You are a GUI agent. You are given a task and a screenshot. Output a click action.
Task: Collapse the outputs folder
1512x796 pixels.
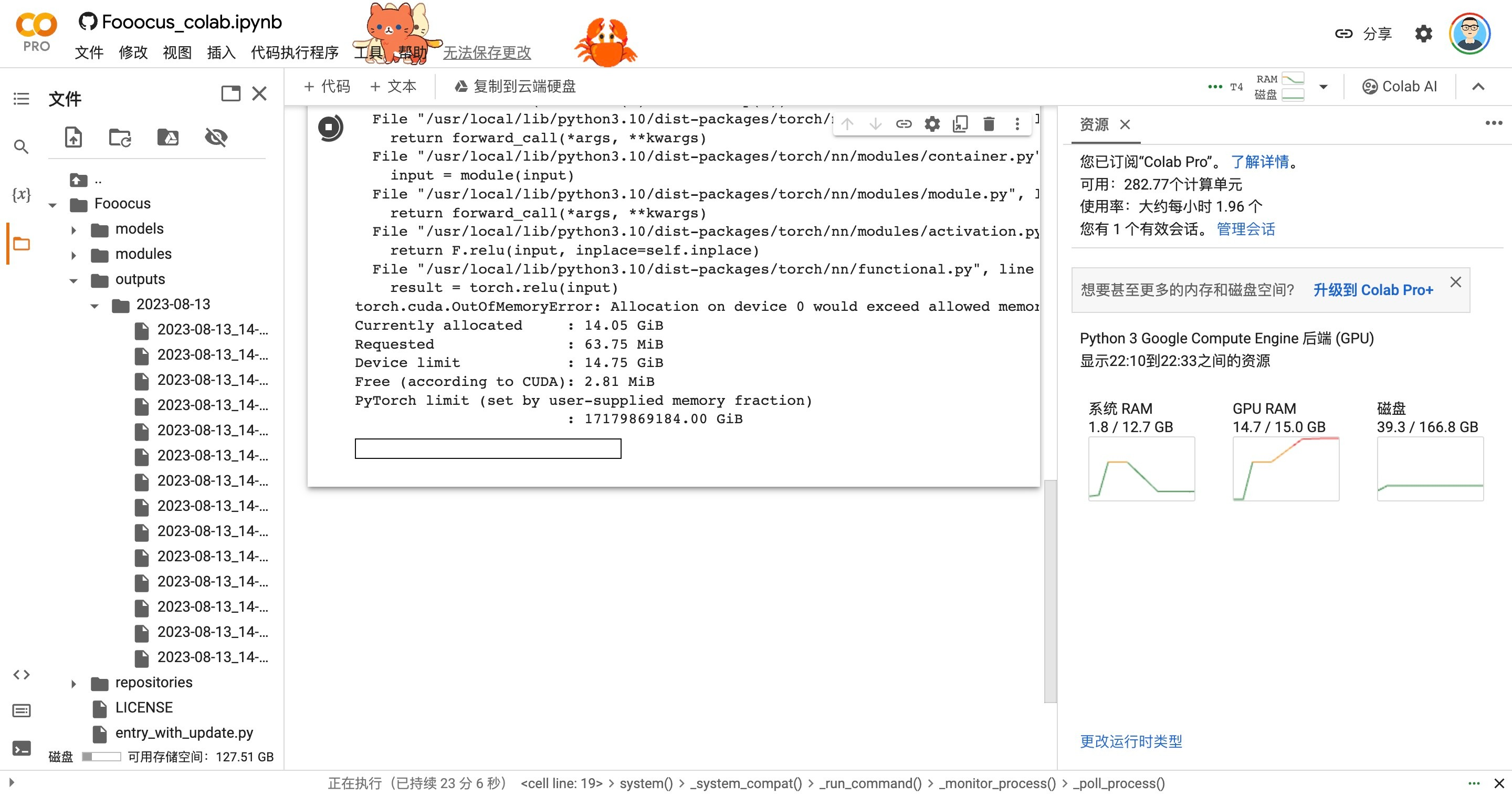(x=74, y=280)
